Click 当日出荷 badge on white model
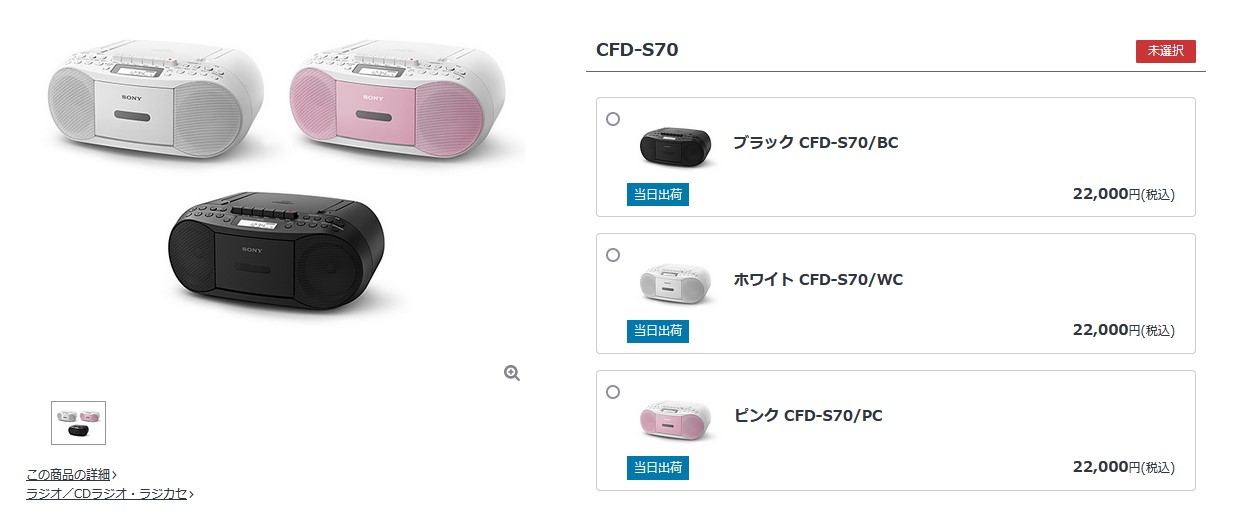This screenshot has width=1240, height=522. coord(658,330)
